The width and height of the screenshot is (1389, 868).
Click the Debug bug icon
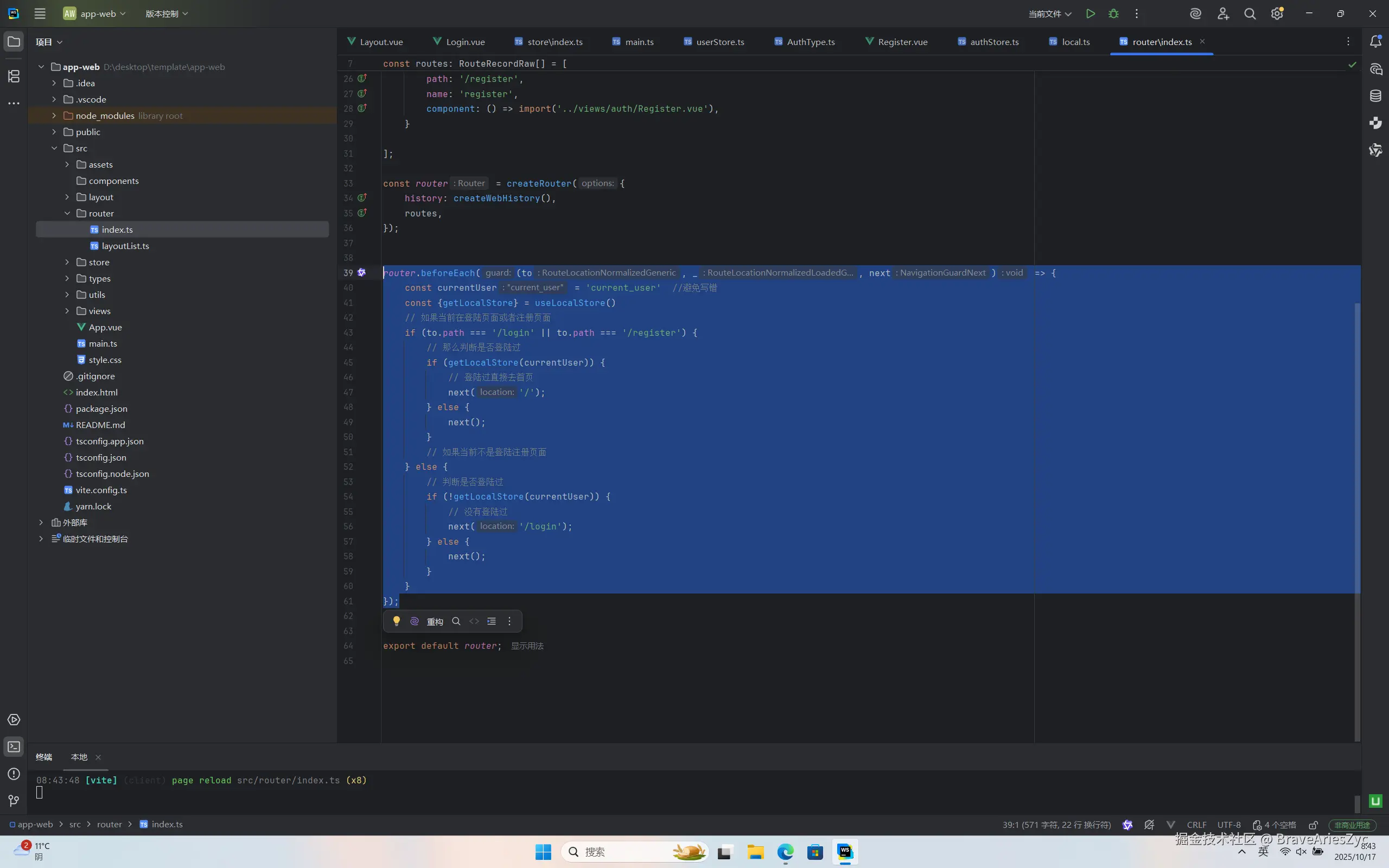pos(1113,14)
